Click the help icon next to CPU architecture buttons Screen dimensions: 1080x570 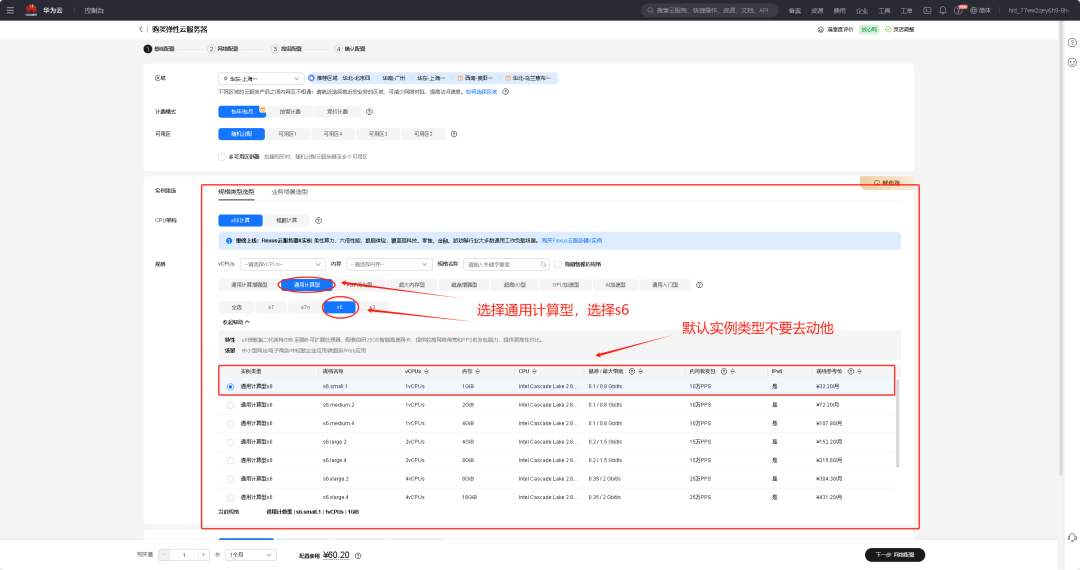(318, 221)
